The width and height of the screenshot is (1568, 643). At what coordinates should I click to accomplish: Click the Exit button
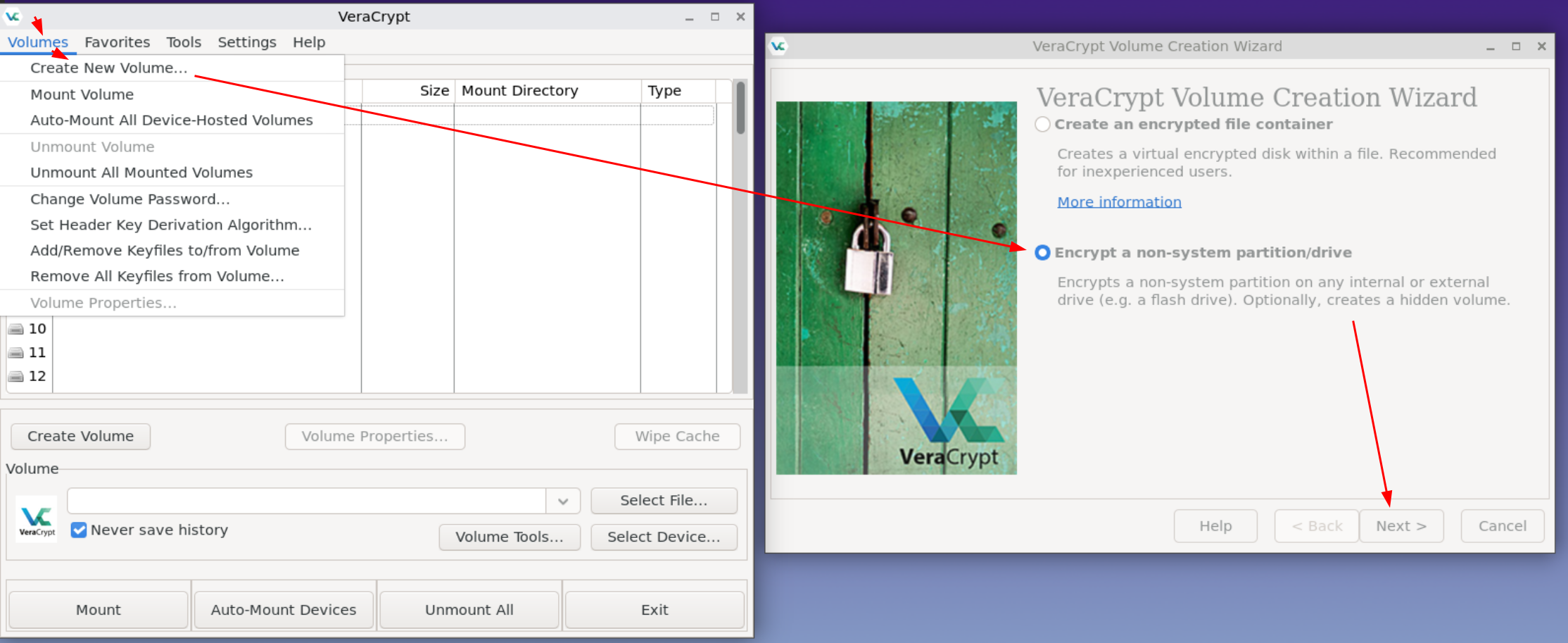point(655,610)
